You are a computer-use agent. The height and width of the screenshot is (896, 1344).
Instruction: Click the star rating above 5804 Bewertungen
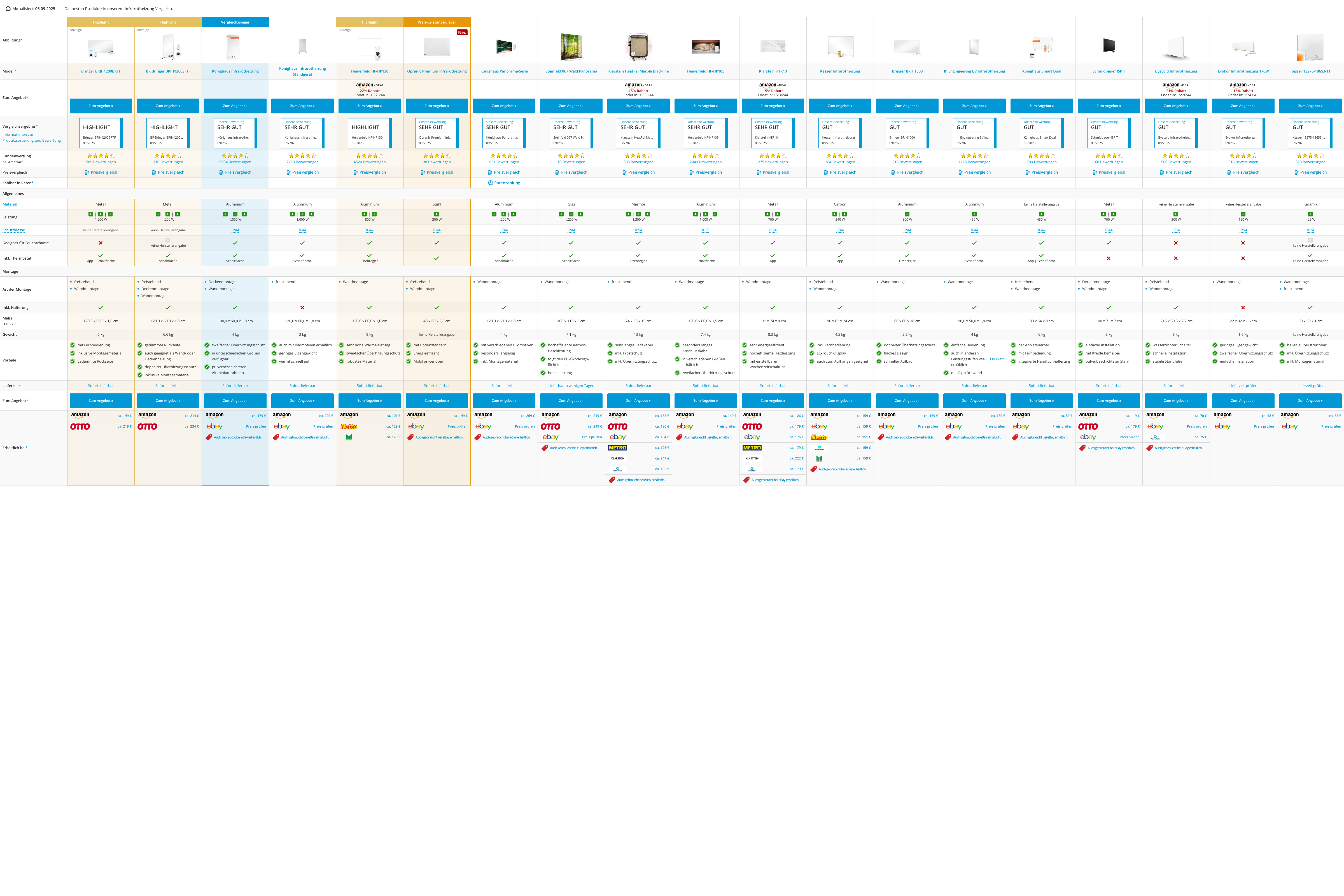pos(235,155)
